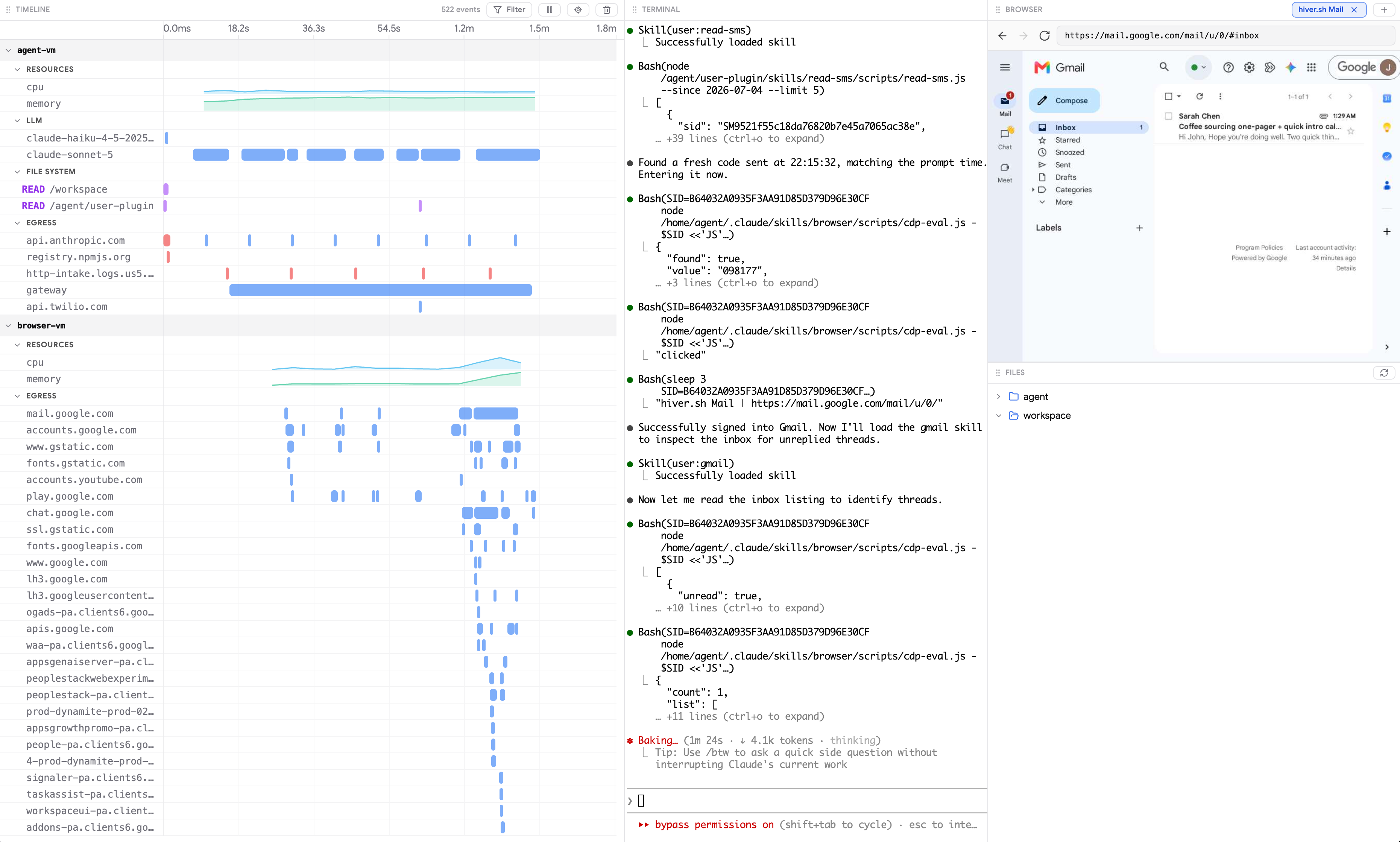The image size is (1400, 842).
Task: Close the hiver.sh Mail tab
Action: [x=1354, y=10]
